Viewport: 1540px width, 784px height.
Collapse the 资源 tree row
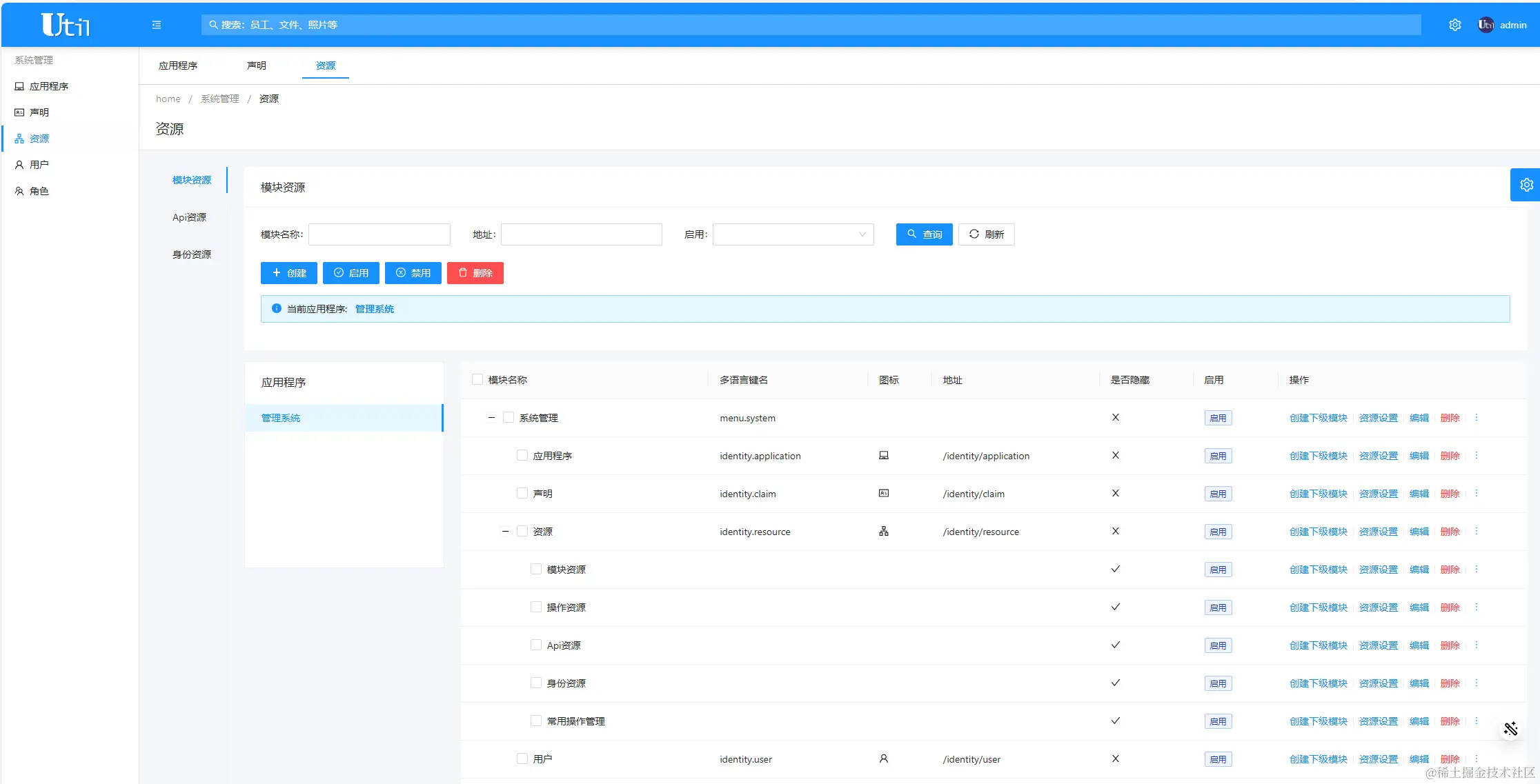coord(505,532)
